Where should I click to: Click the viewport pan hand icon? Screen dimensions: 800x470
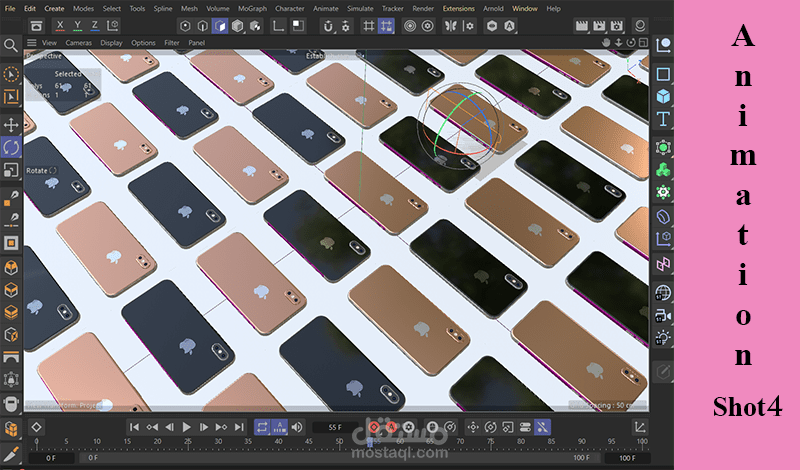tap(606, 43)
